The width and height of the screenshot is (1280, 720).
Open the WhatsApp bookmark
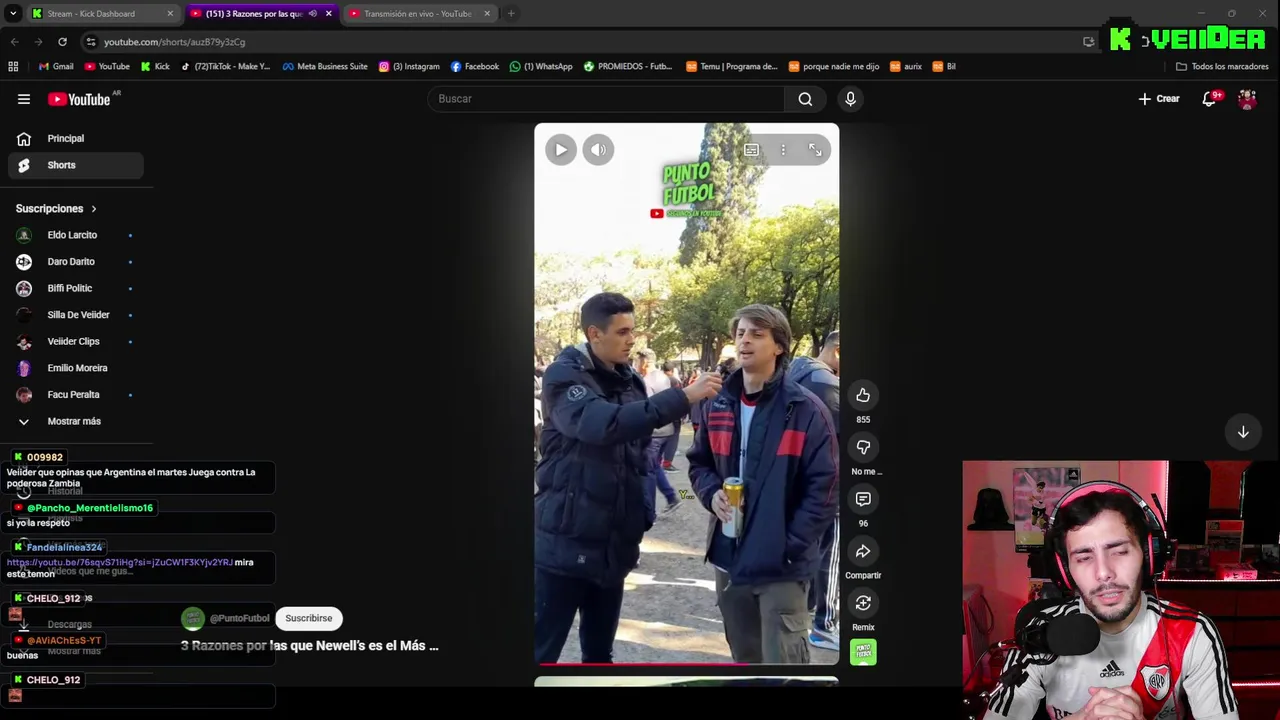[x=541, y=67]
